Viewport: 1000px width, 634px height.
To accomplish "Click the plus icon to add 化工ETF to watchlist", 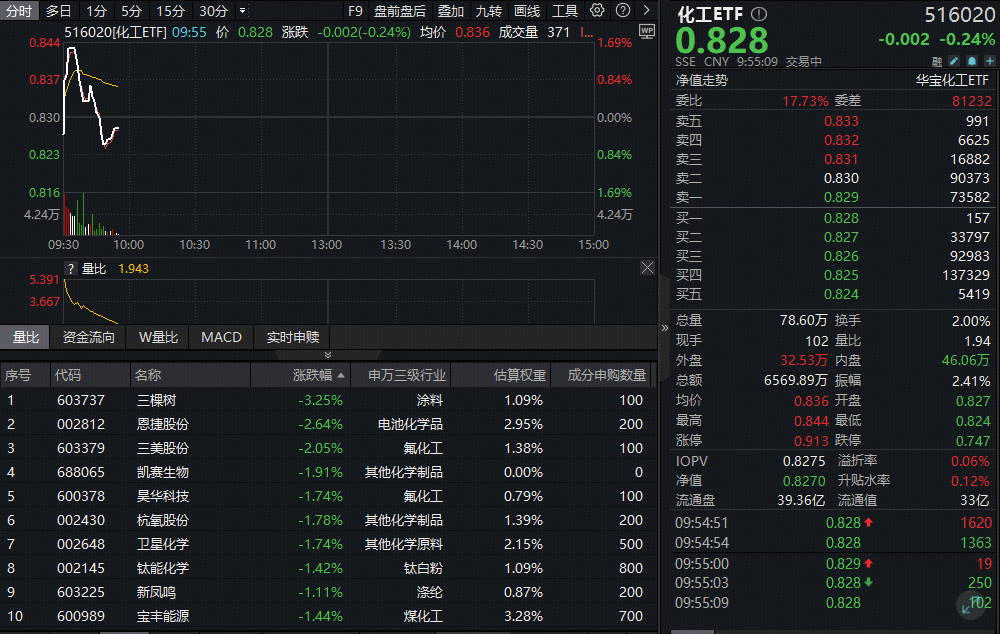I will point(989,61).
